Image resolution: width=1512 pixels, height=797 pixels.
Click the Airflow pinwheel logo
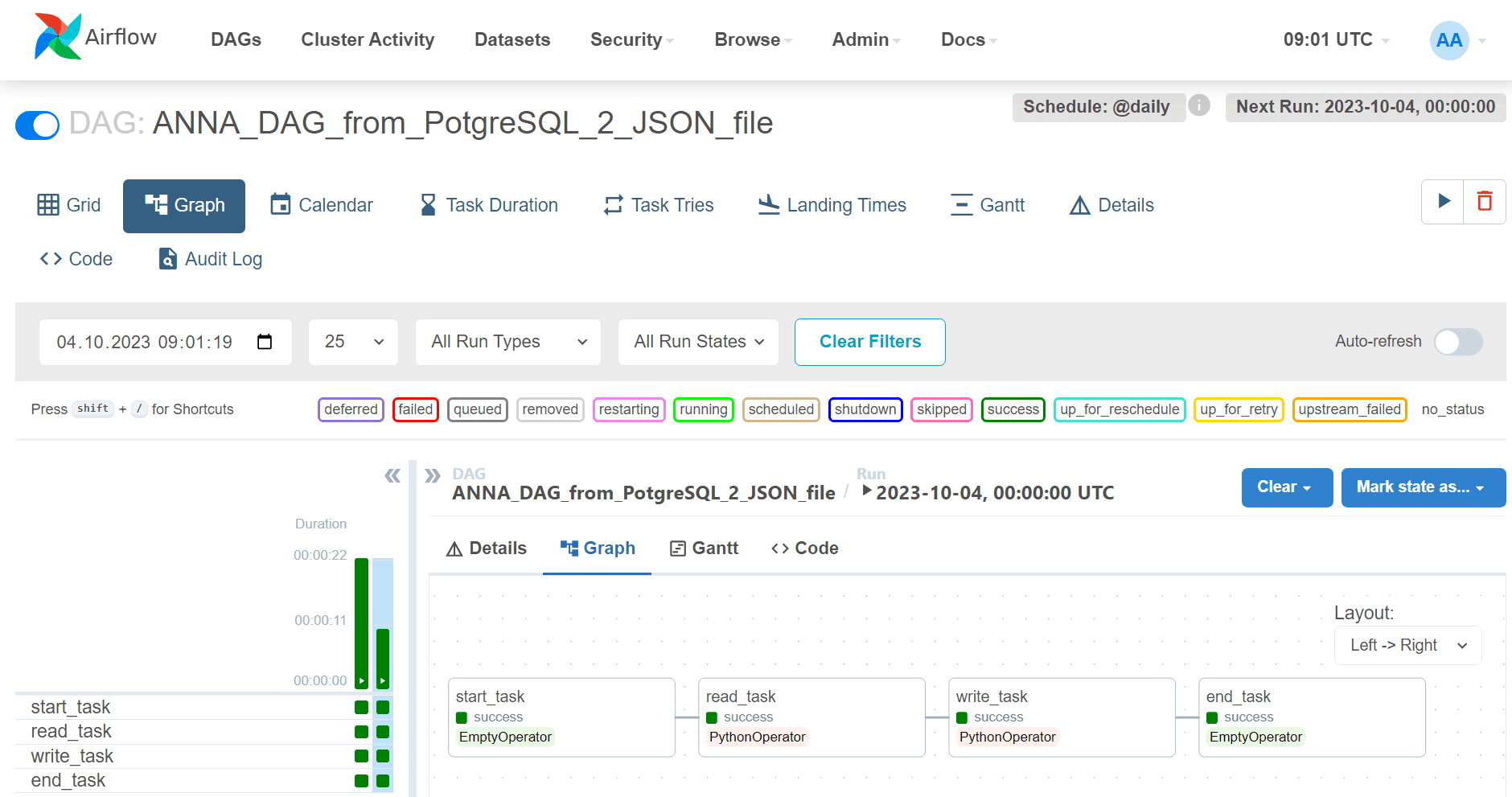pyautogui.click(x=57, y=37)
